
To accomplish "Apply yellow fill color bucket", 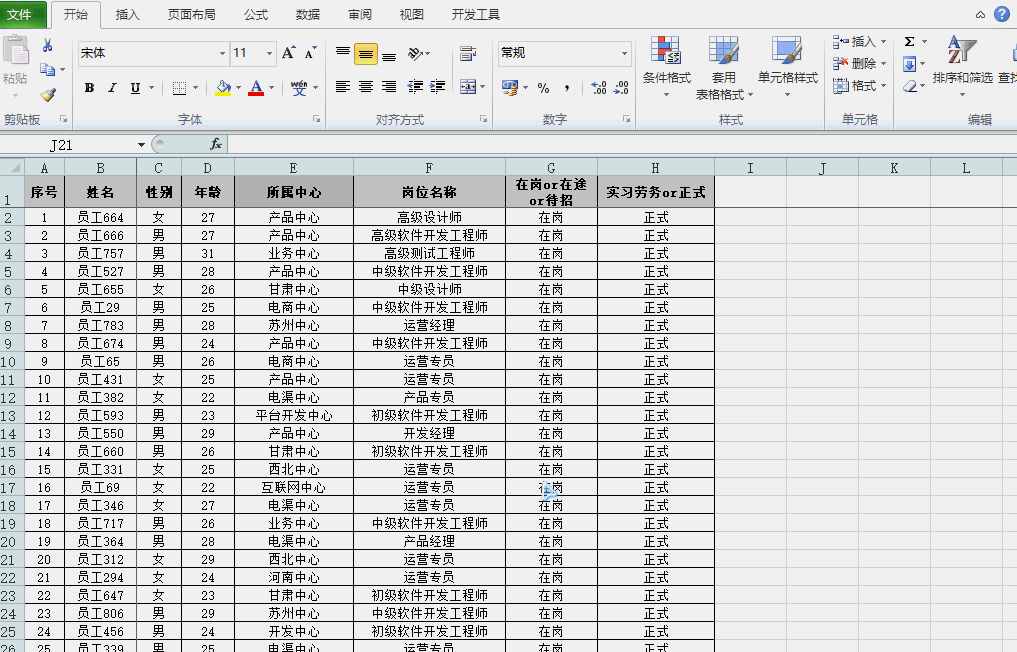I will 223,88.
